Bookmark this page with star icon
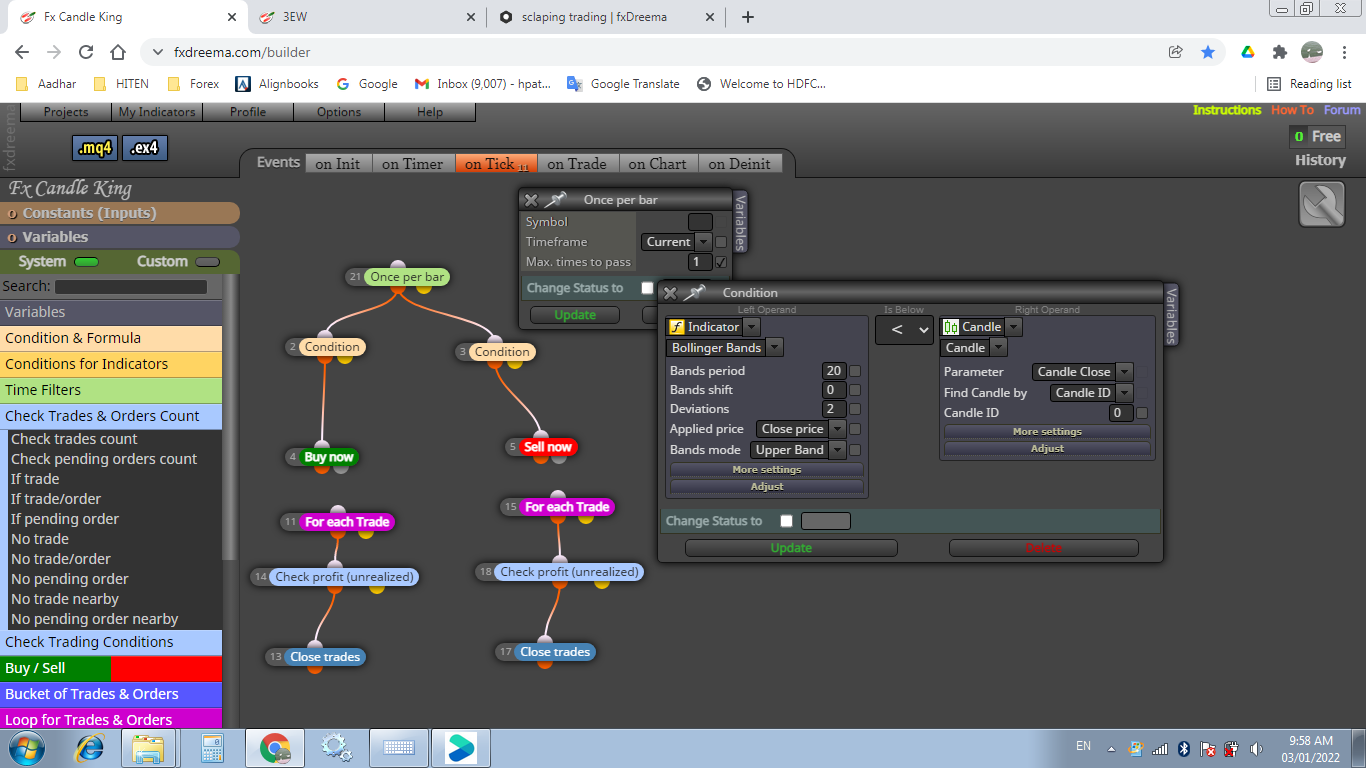The image size is (1366, 768). pyautogui.click(x=1208, y=52)
